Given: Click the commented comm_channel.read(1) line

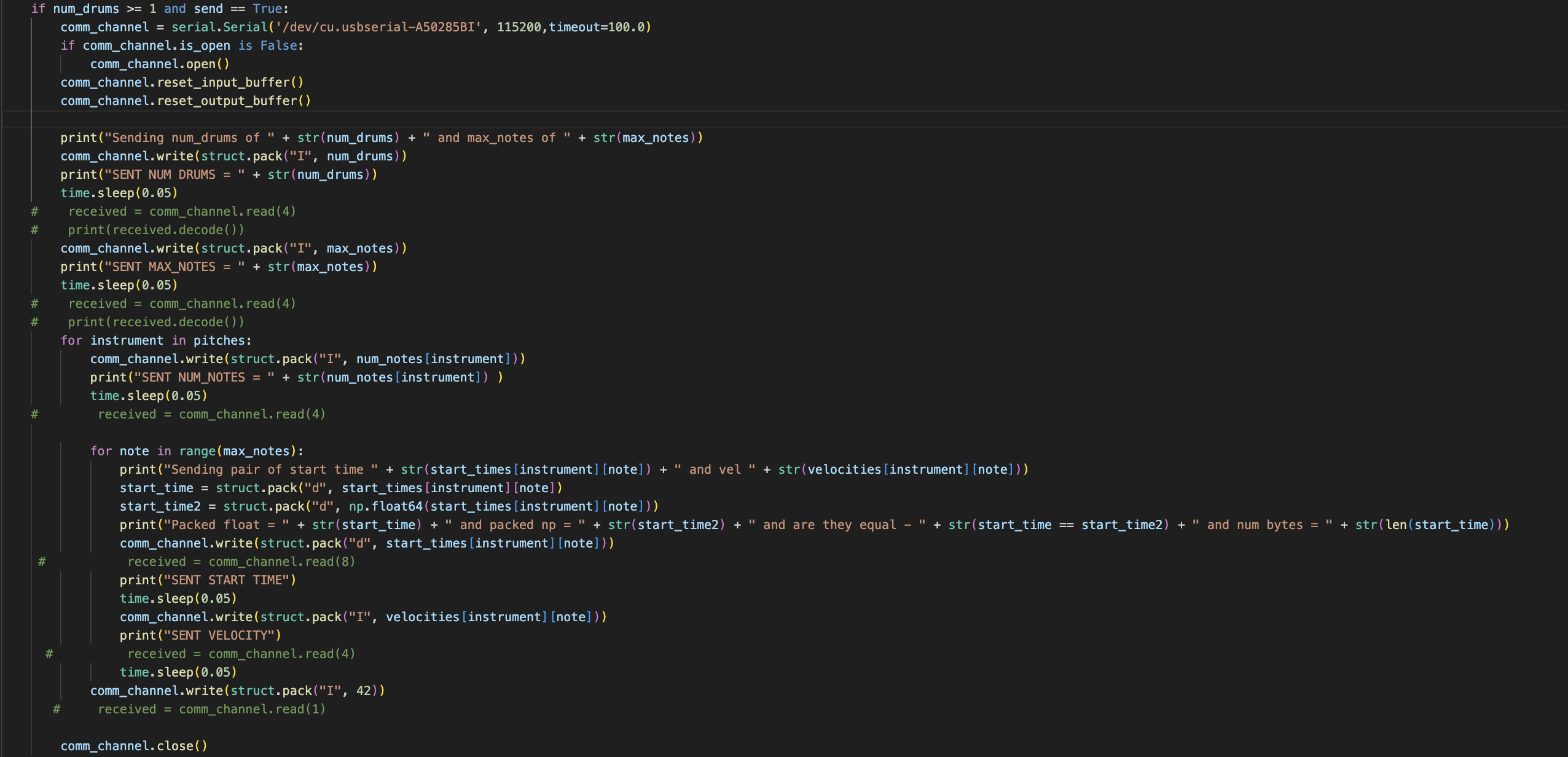Looking at the screenshot, I should click(x=211, y=709).
